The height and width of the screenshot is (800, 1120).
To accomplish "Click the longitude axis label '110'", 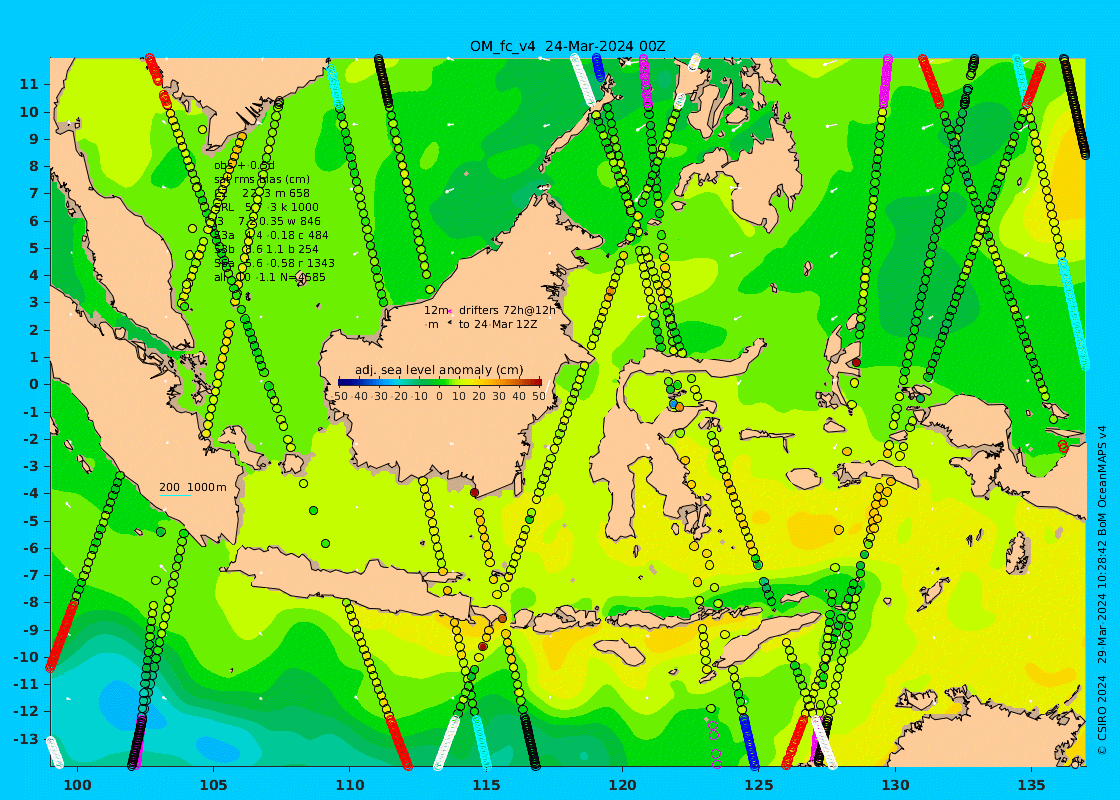I will coord(350,786).
